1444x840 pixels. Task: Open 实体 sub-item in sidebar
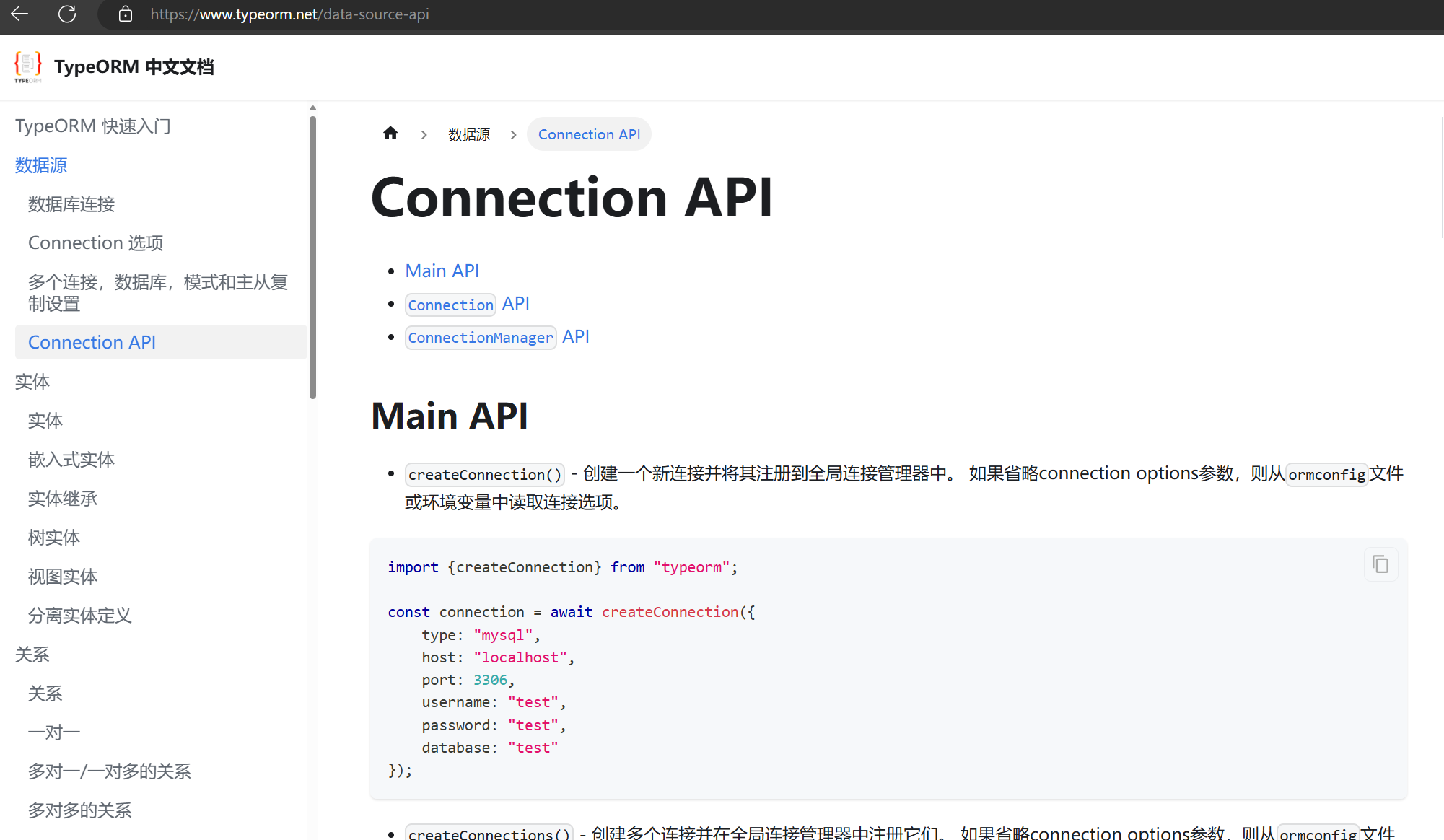(x=45, y=421)
